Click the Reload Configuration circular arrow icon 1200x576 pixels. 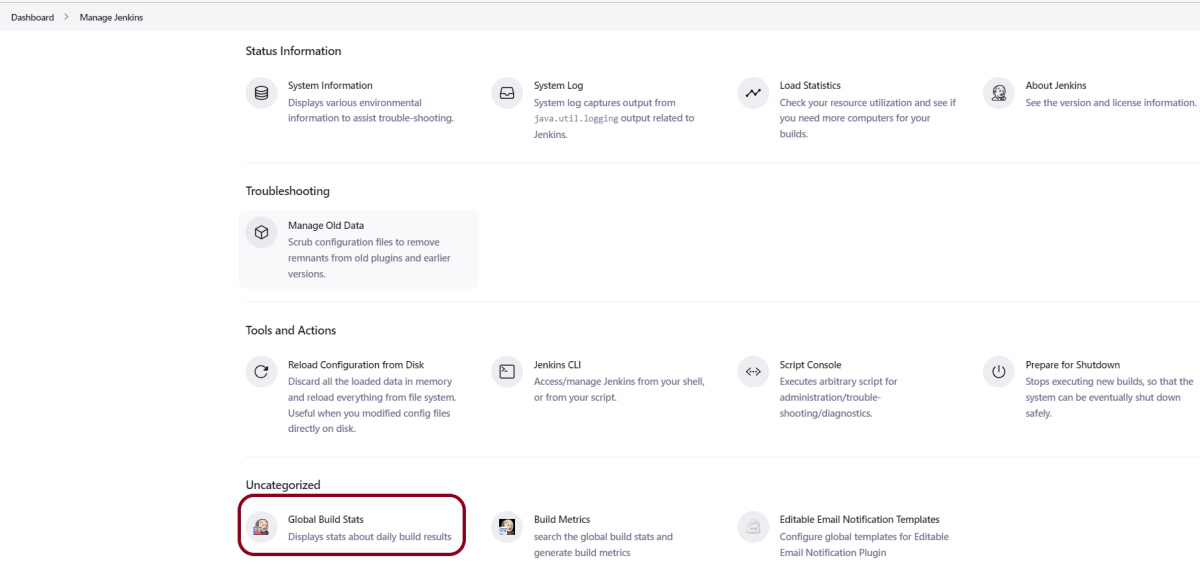tap(261, 372)
